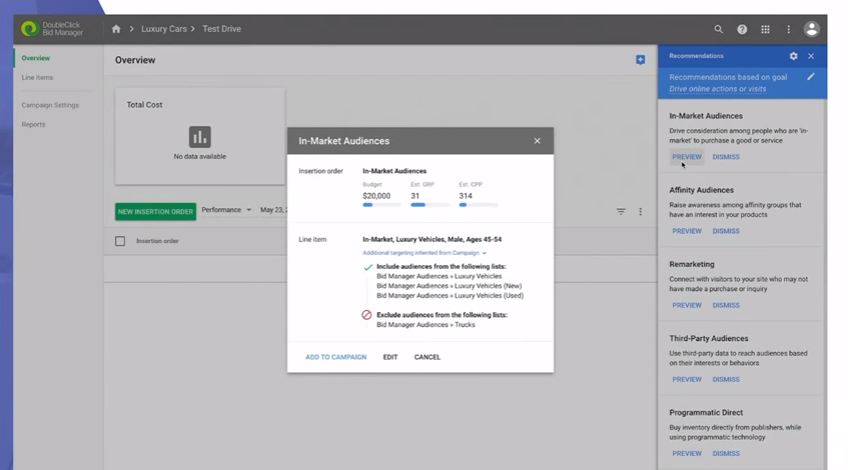848x470 pixels.
Task: Navigate to Luxury Cars breadcrumb
Action: pos(164,29)
